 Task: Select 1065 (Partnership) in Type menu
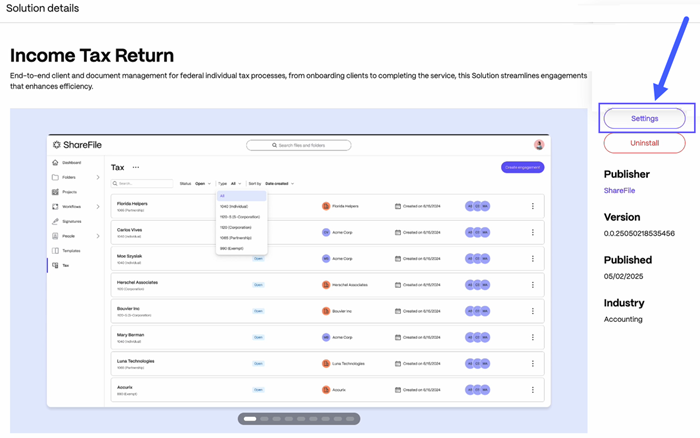click(x=236, y=238)
